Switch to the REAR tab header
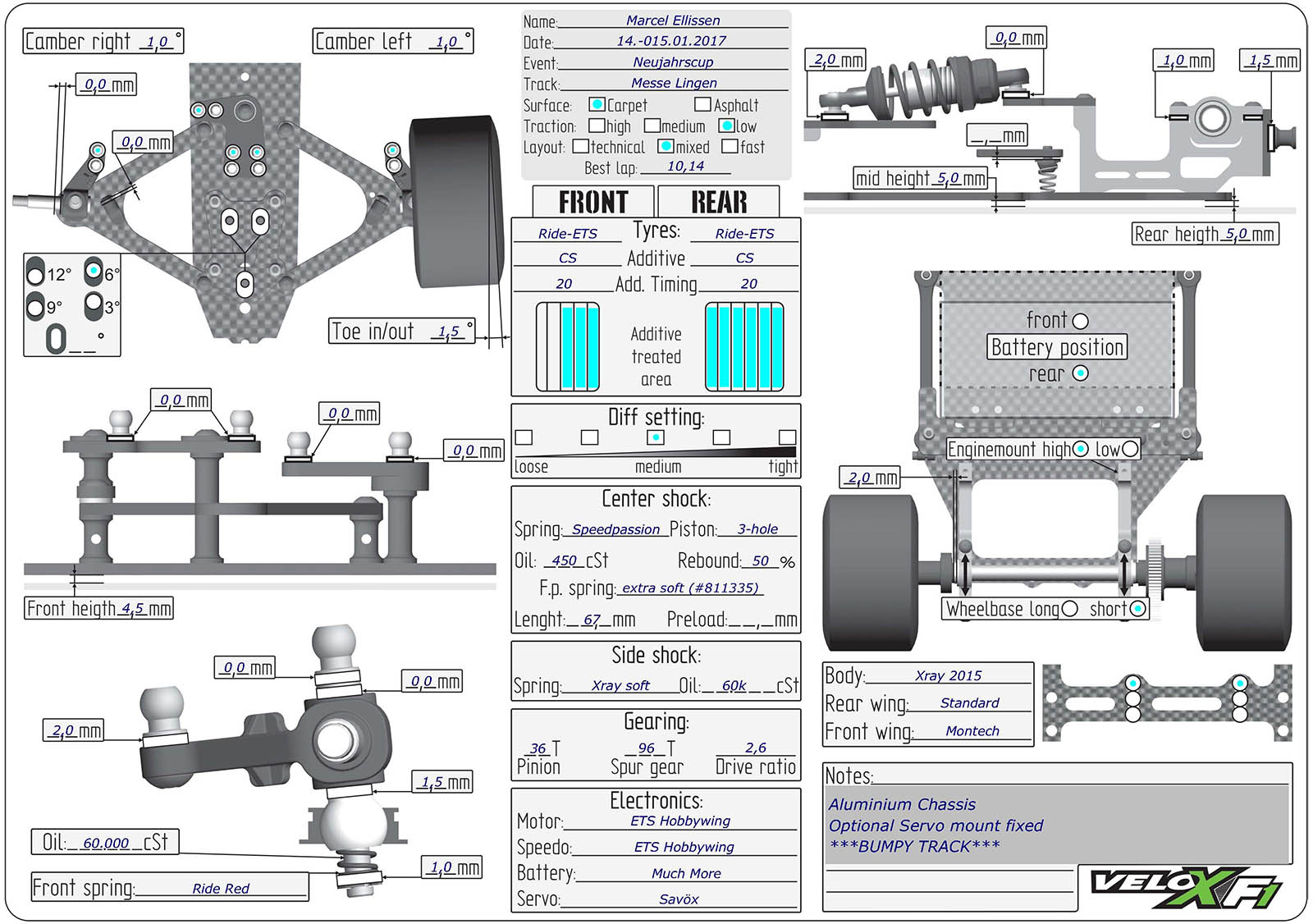This screenshot has height=924, width=1313. [719, 202]
